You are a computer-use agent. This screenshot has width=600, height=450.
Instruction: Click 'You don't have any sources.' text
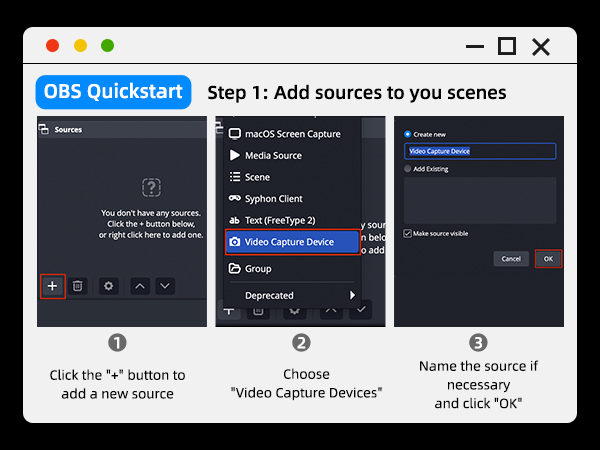(151, 213)
